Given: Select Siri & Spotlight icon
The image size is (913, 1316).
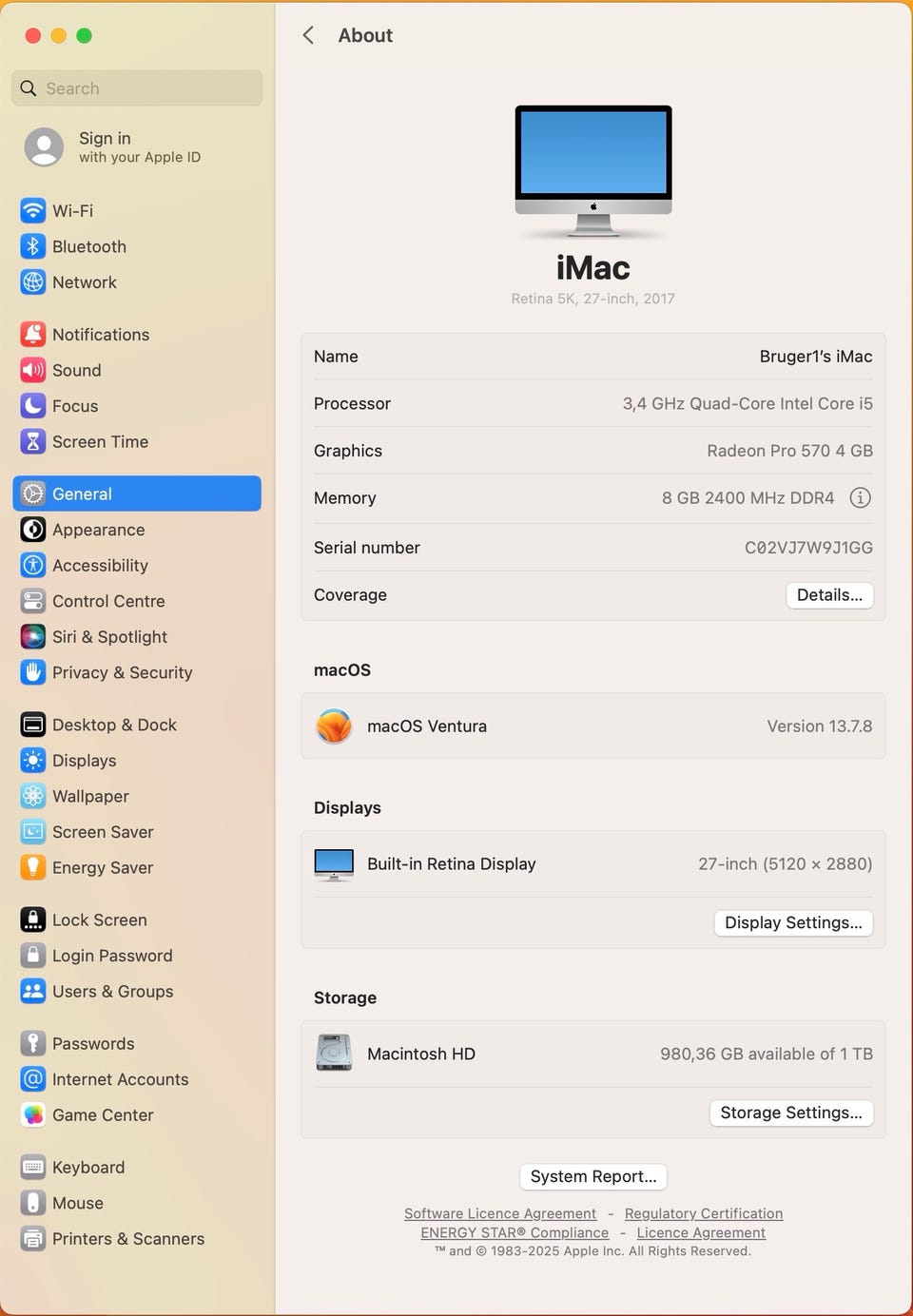Looking at the screenshot, I should click(x=33, y=636).
